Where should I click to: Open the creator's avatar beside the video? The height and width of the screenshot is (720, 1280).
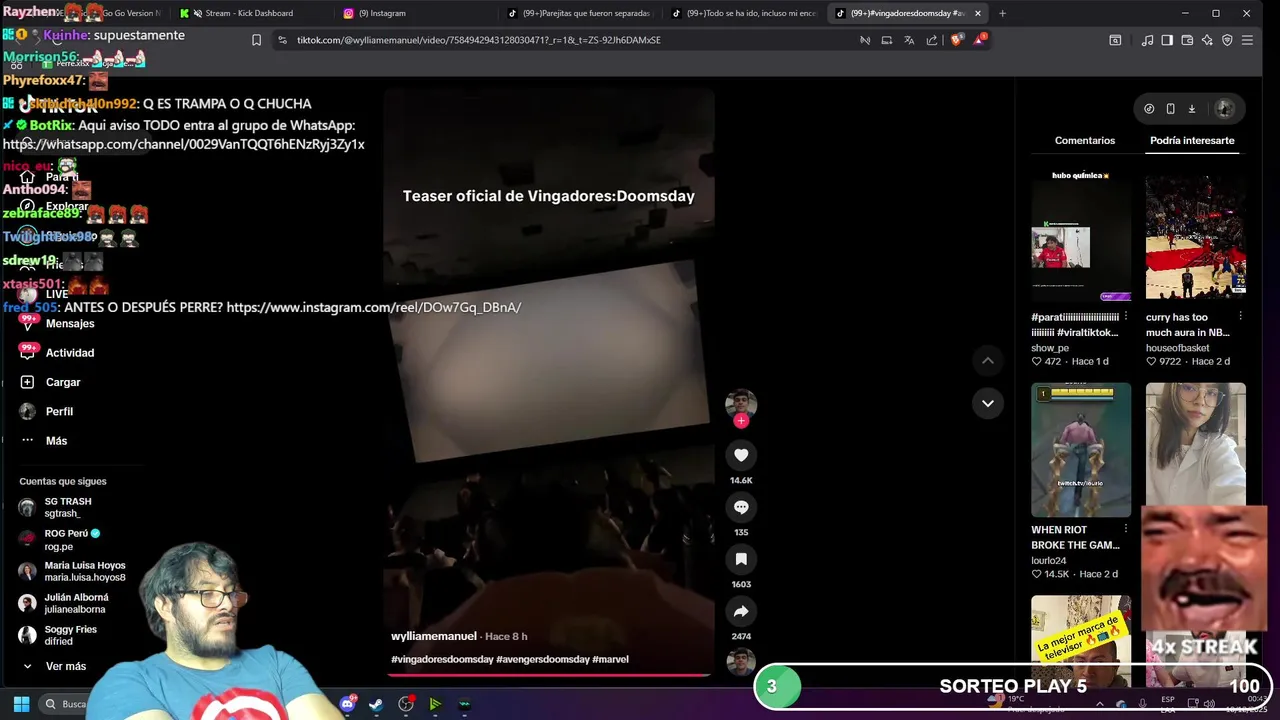(x=741, y=404)
